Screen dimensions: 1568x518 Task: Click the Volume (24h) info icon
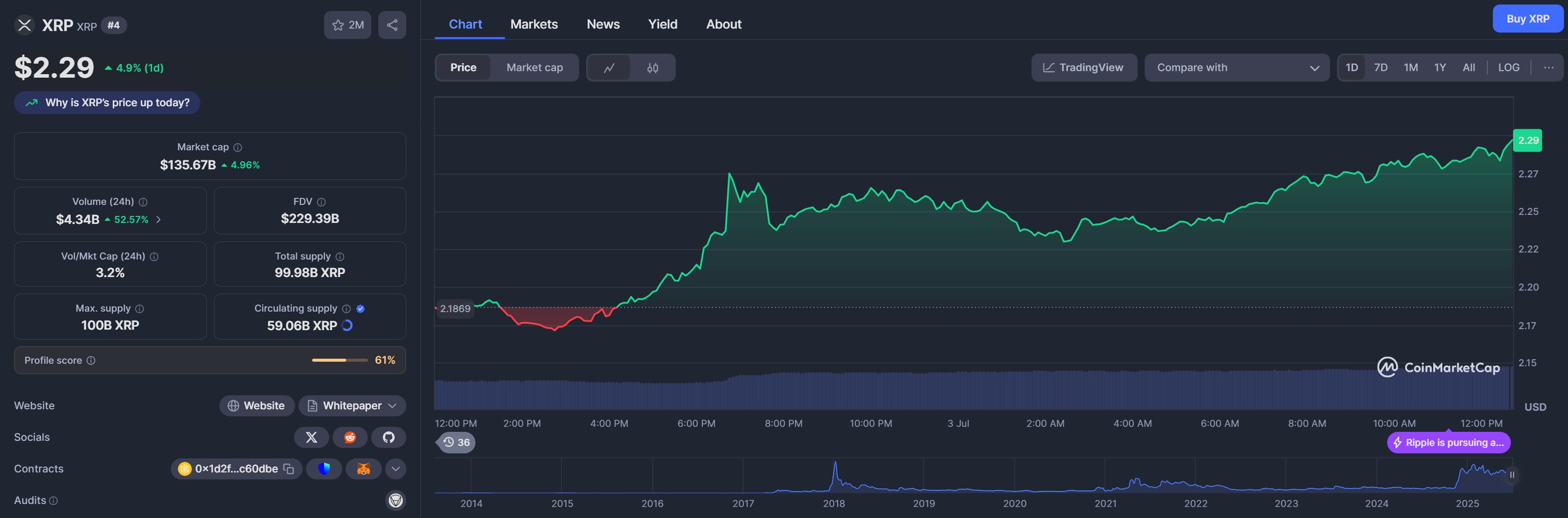click(x=143, y=202)
